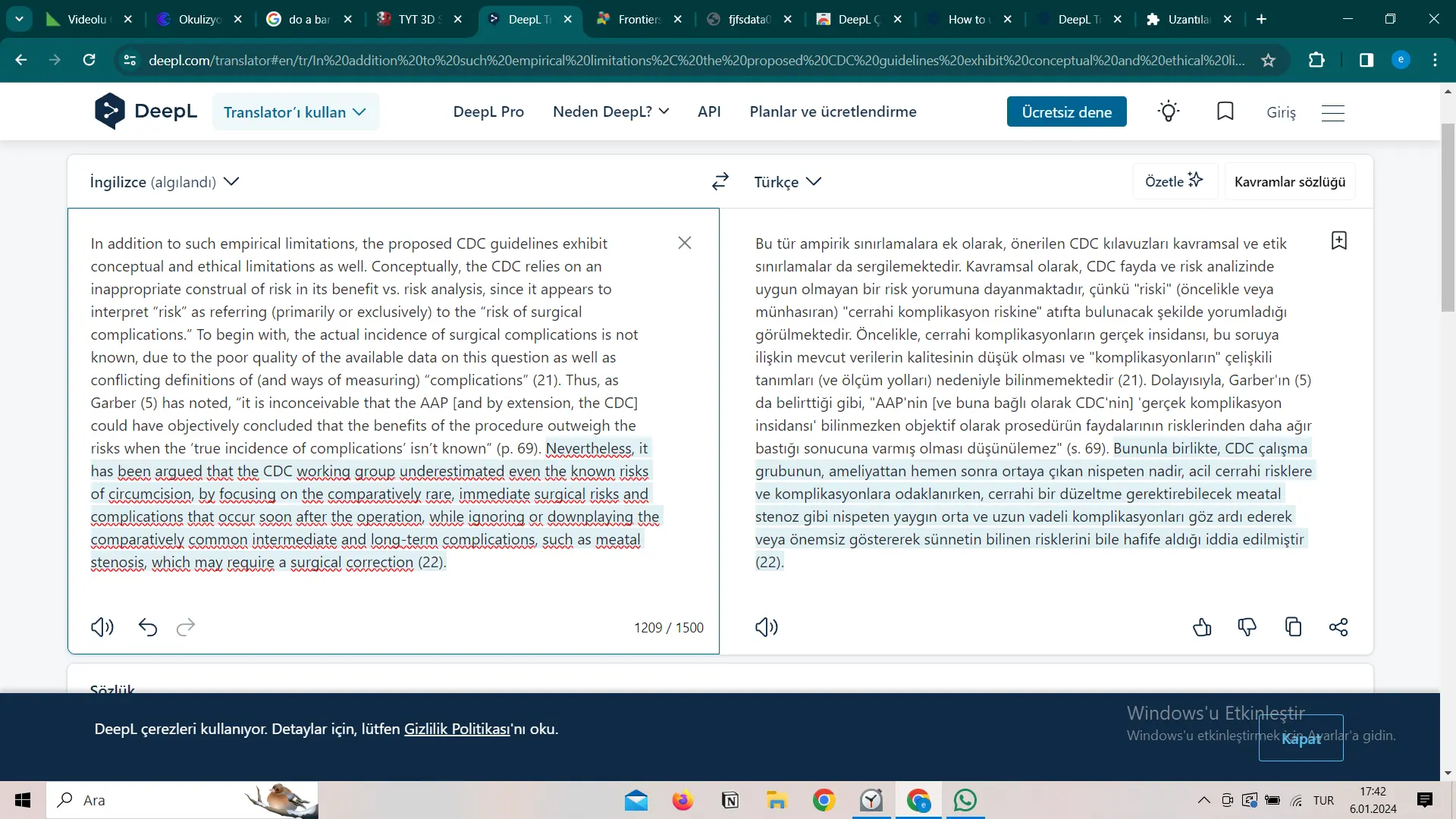Undo last edit in source box
This screenshot has width=1456, height=819.
click(x=148, y=627)
